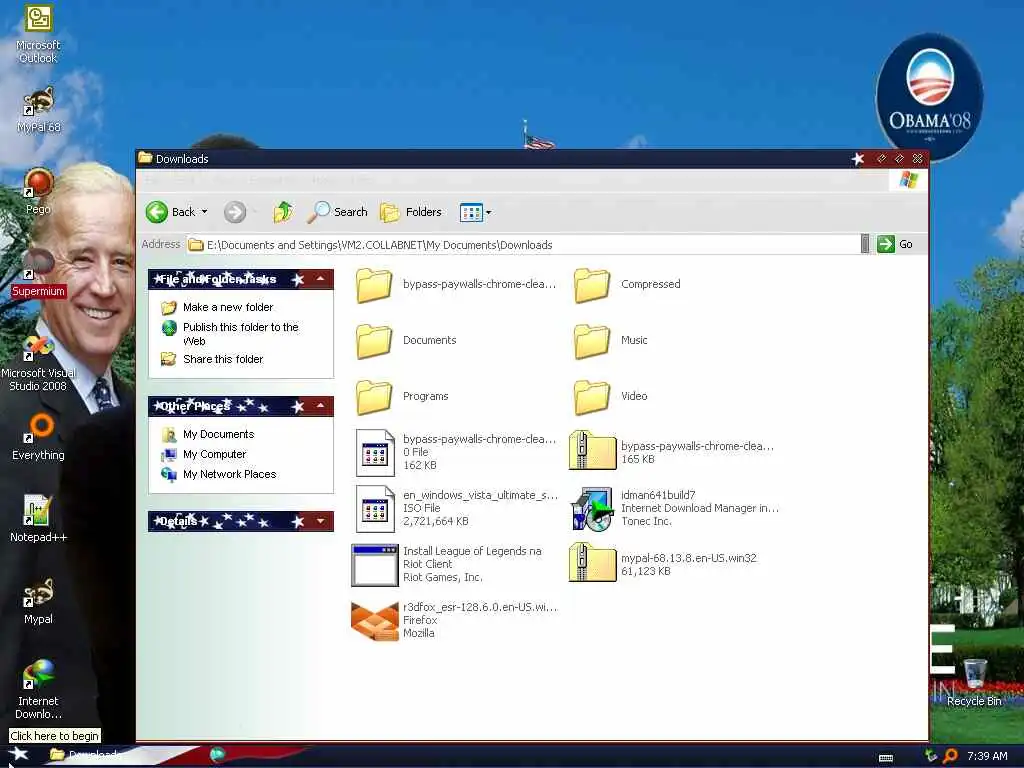
Task: Click the orange Everything search tray icon
Action: [951, 756]
